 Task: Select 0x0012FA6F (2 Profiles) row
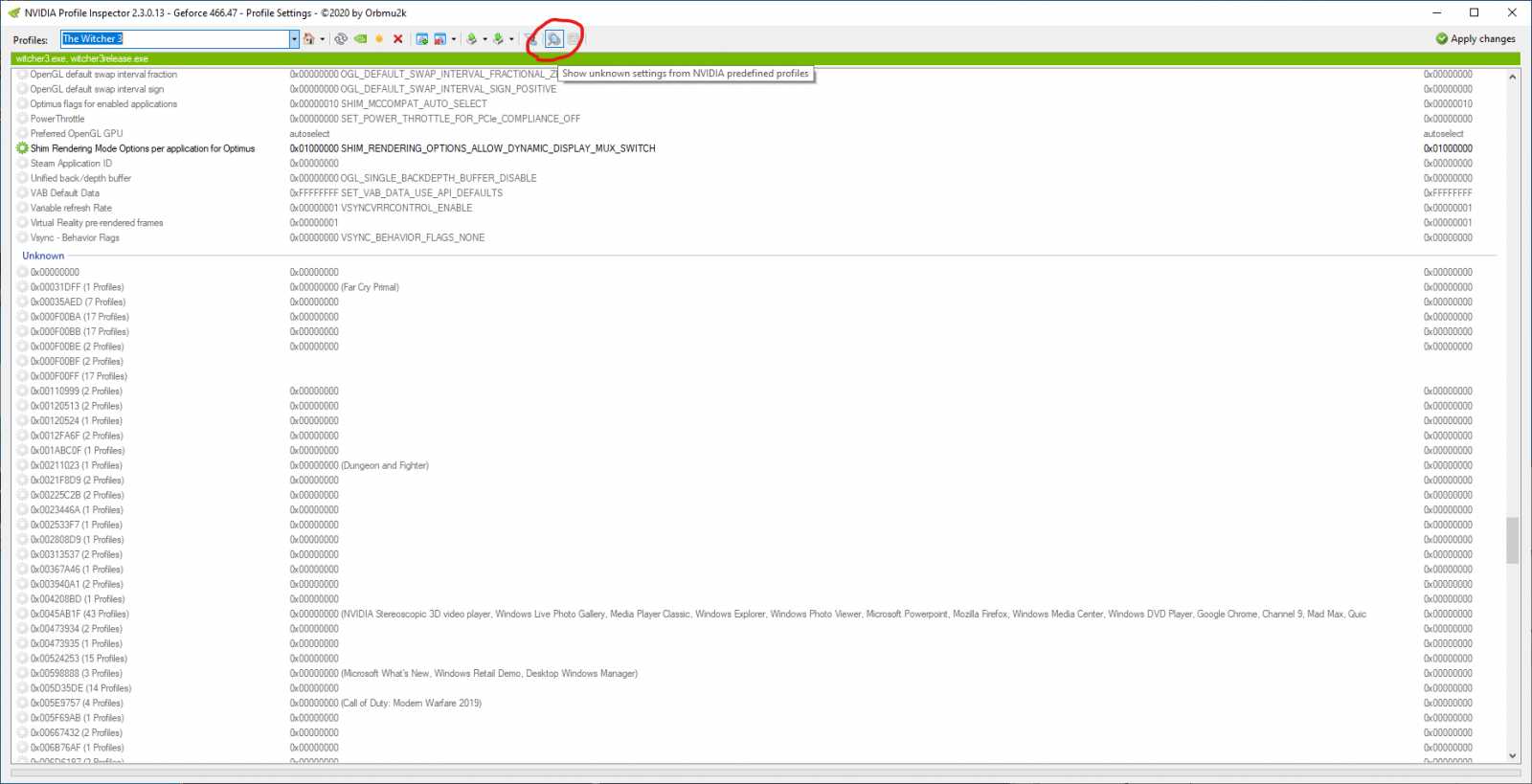pos(756,436)
